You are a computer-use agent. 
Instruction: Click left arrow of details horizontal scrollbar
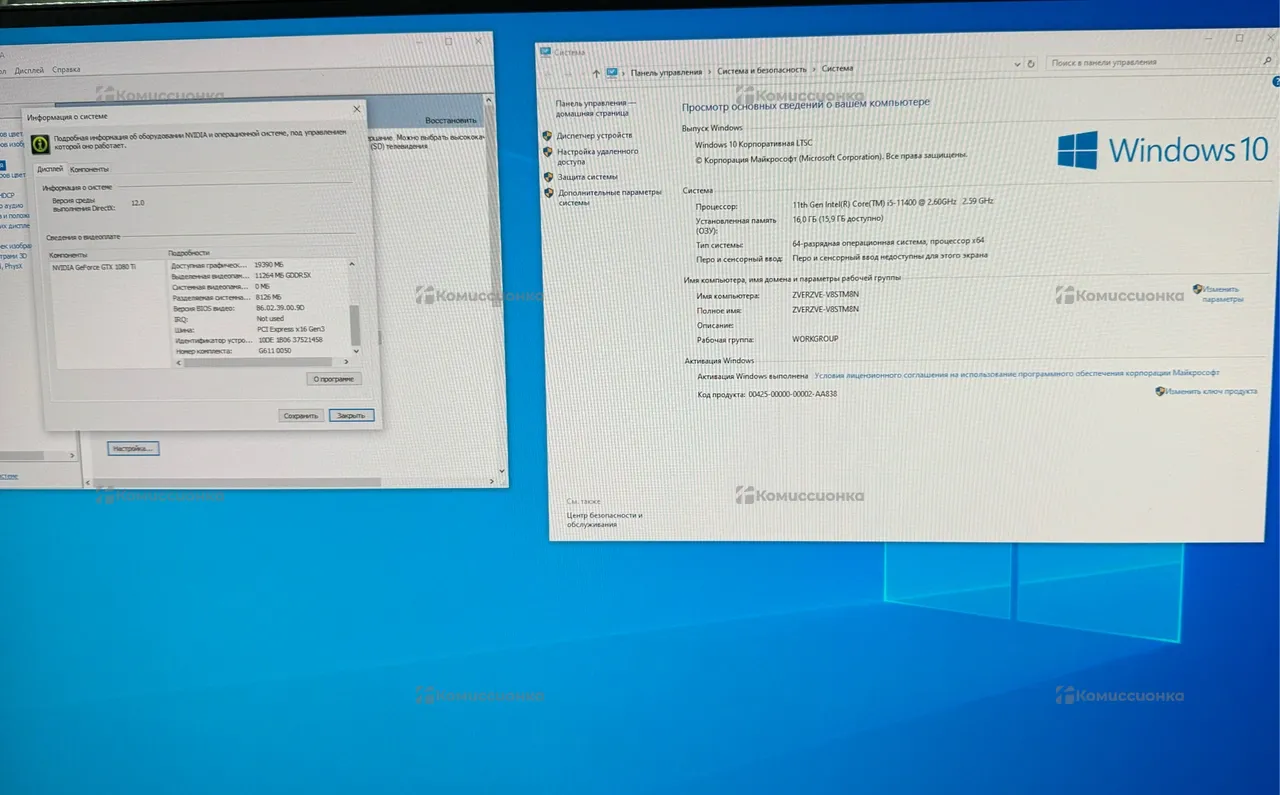coord(180,362)
